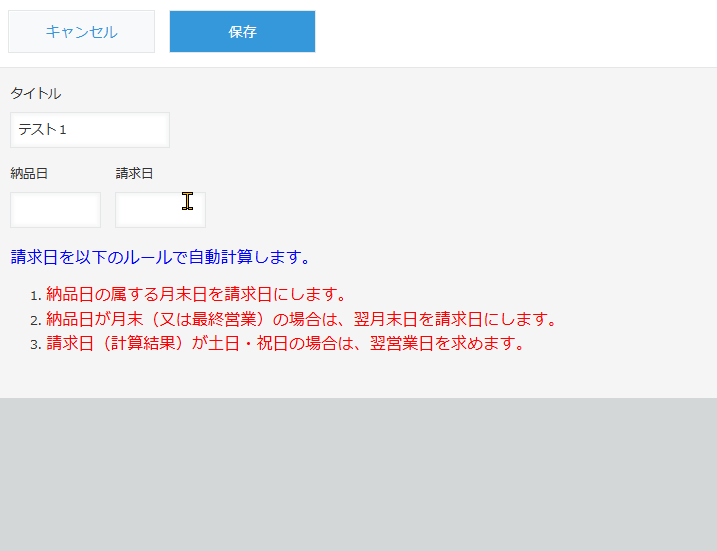Click rule text about 翌月末日を請求日
Image resolution: width=717 pixels, height=551 pixels.
tap(300, 319)
